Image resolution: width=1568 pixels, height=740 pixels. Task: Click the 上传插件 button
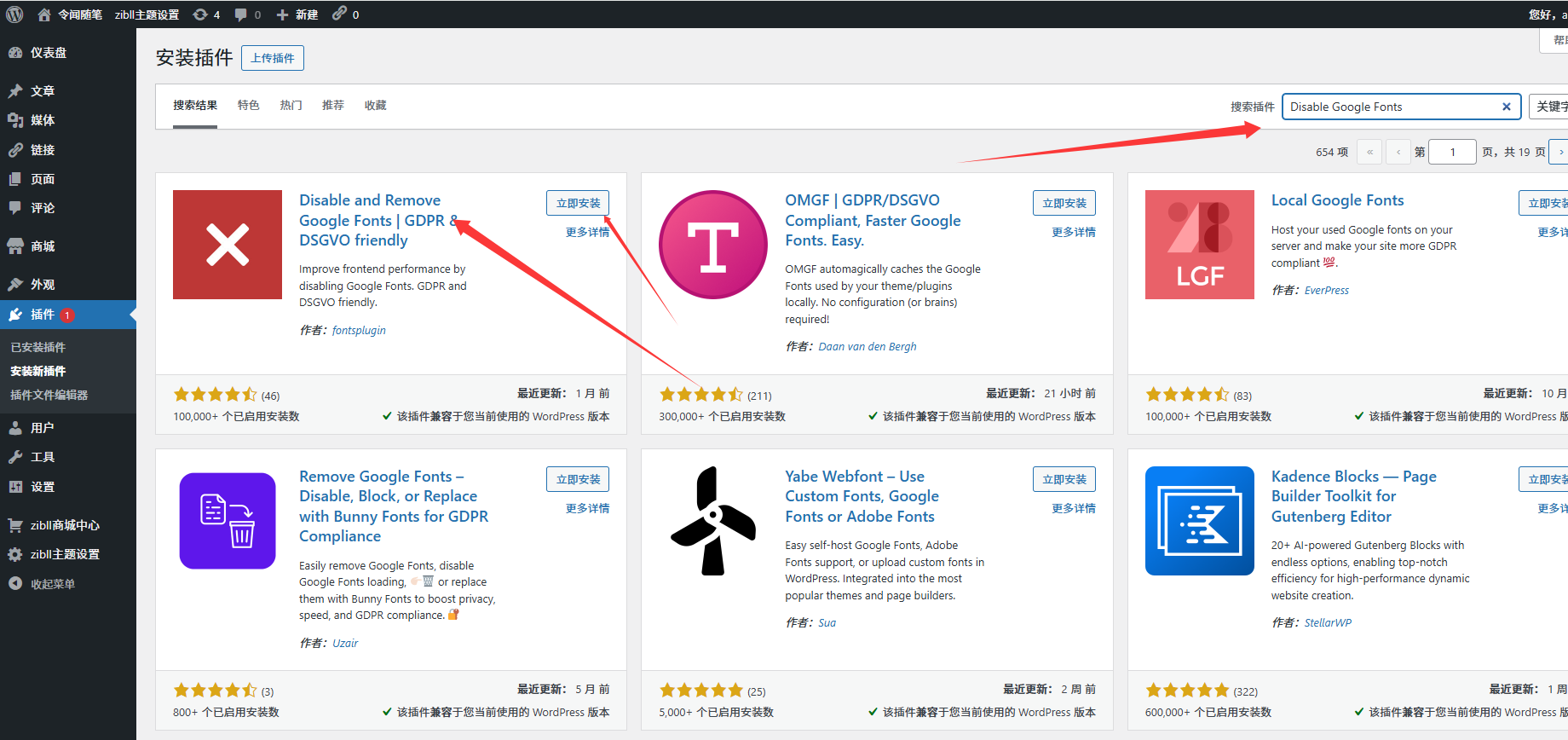pos(273,58)
